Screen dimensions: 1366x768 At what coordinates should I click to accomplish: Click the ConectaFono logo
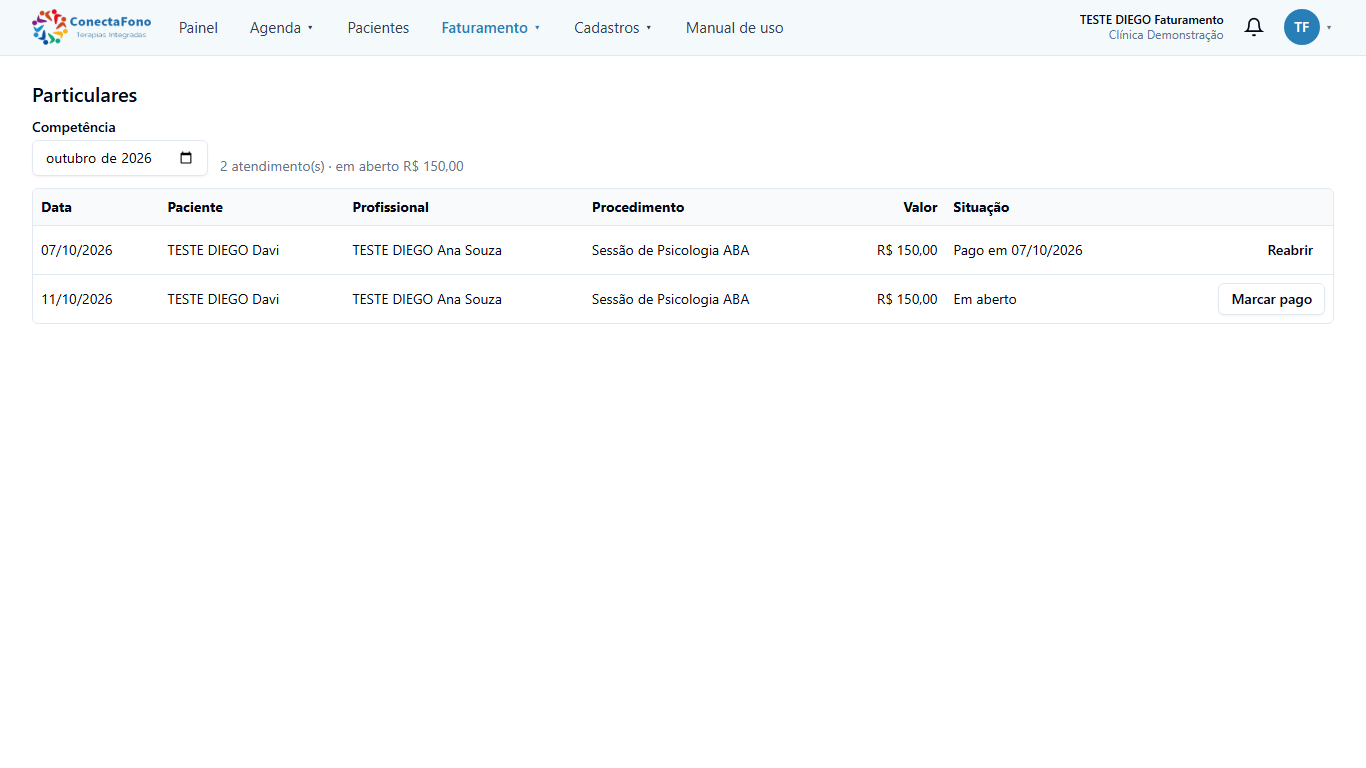click(x=92, y=27)
